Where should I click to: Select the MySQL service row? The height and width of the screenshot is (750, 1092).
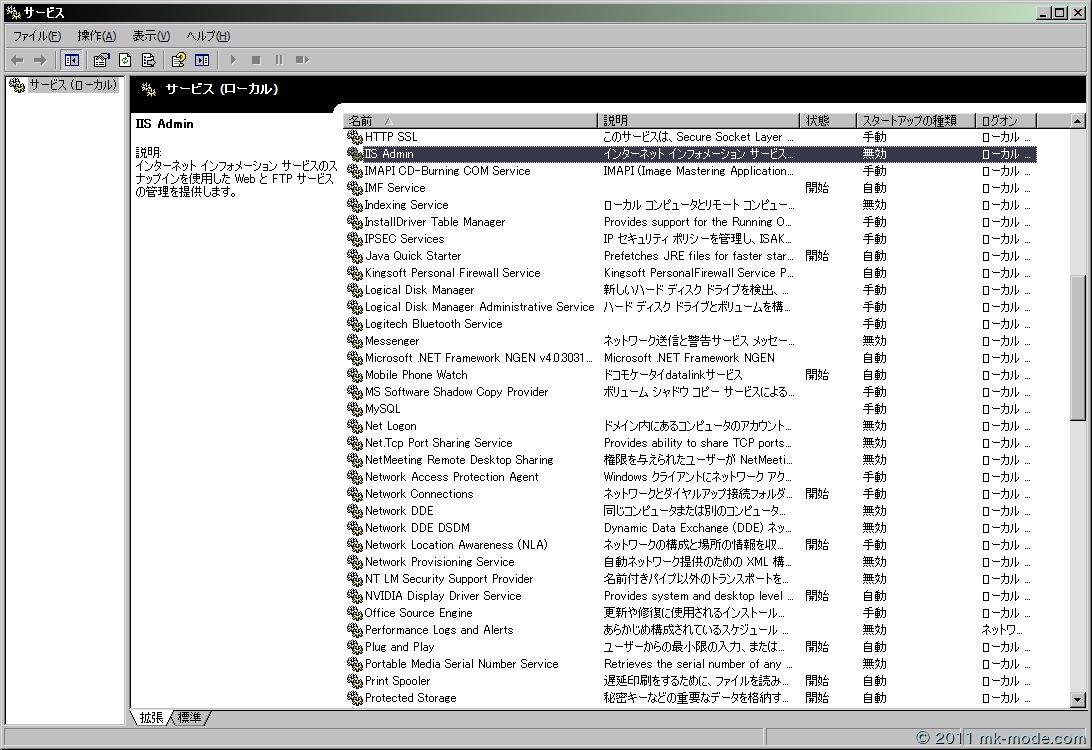point(382,409)
